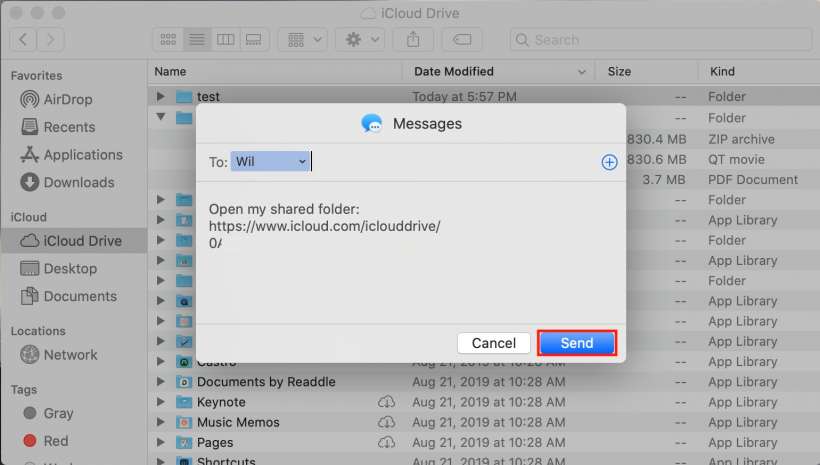This screenshot has height=465, width=820.
Task: Click the Edit Tags toolbar icon
Action: (x=462, y=40)
